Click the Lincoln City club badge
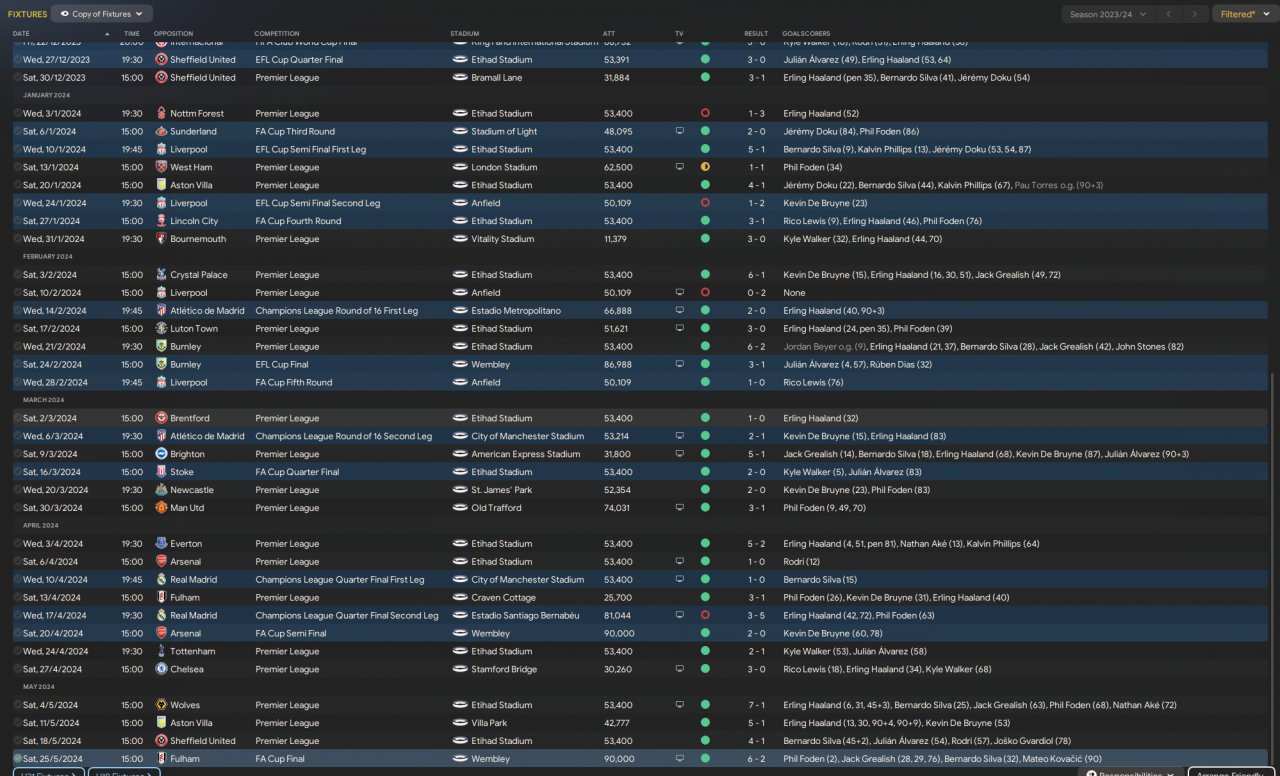Viewport: 1280px width, 776px height. (161, 221)
